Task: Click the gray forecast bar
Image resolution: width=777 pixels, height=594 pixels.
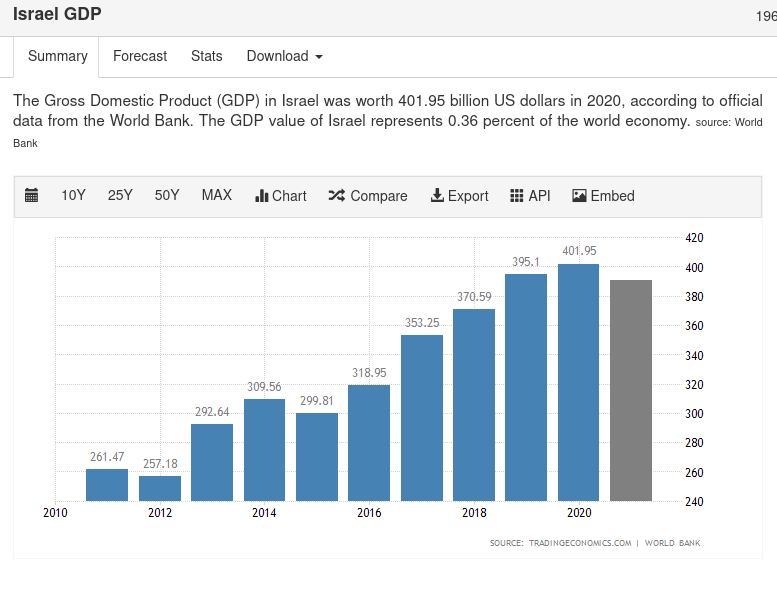Action: click(x=631, y=390)
